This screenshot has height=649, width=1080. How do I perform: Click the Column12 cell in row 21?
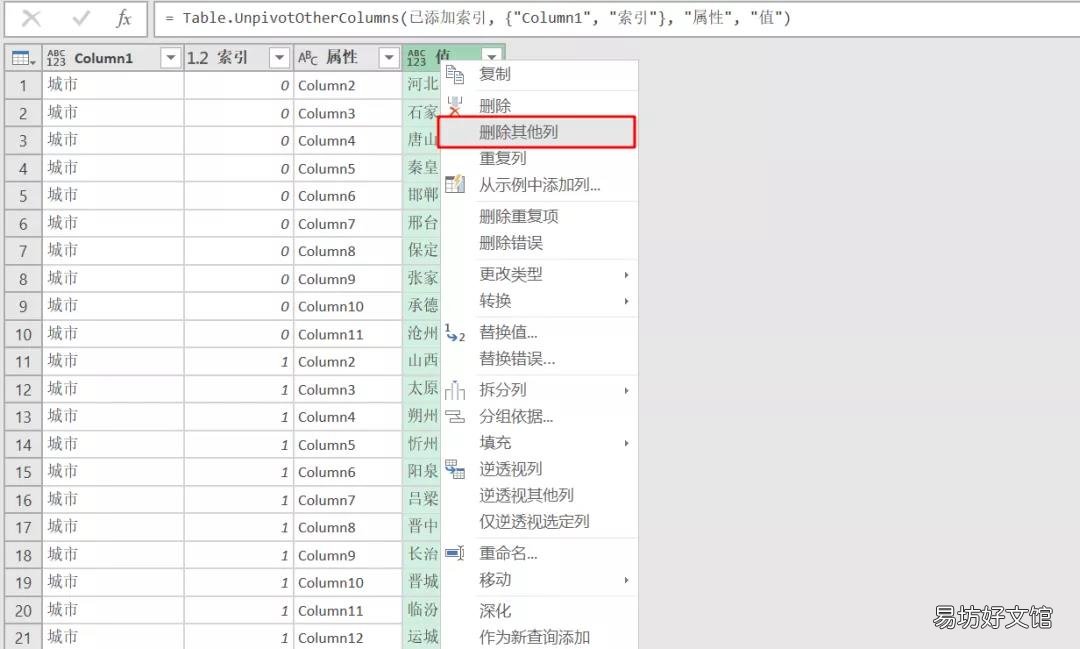coord(348,637)
